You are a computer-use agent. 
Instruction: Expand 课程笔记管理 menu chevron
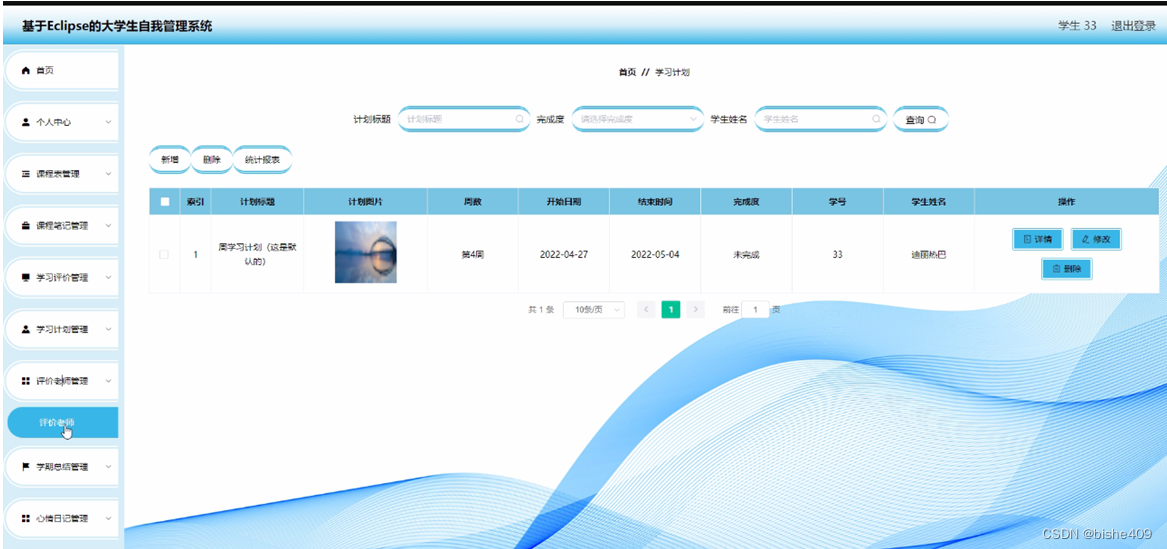pyautogui.click(x=109, y=226)
